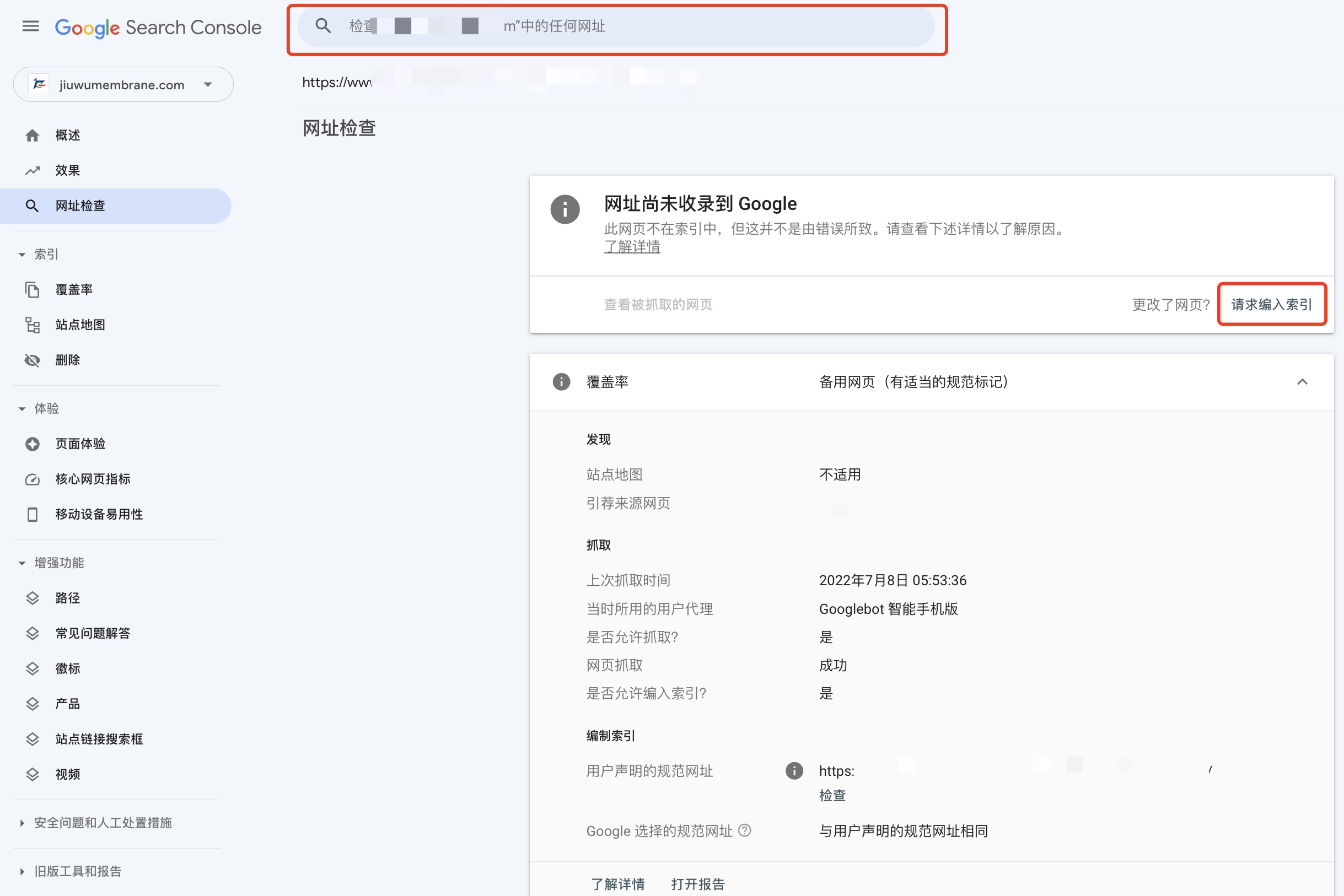Click the 与用户声明的规范网址相同 value

903,831
